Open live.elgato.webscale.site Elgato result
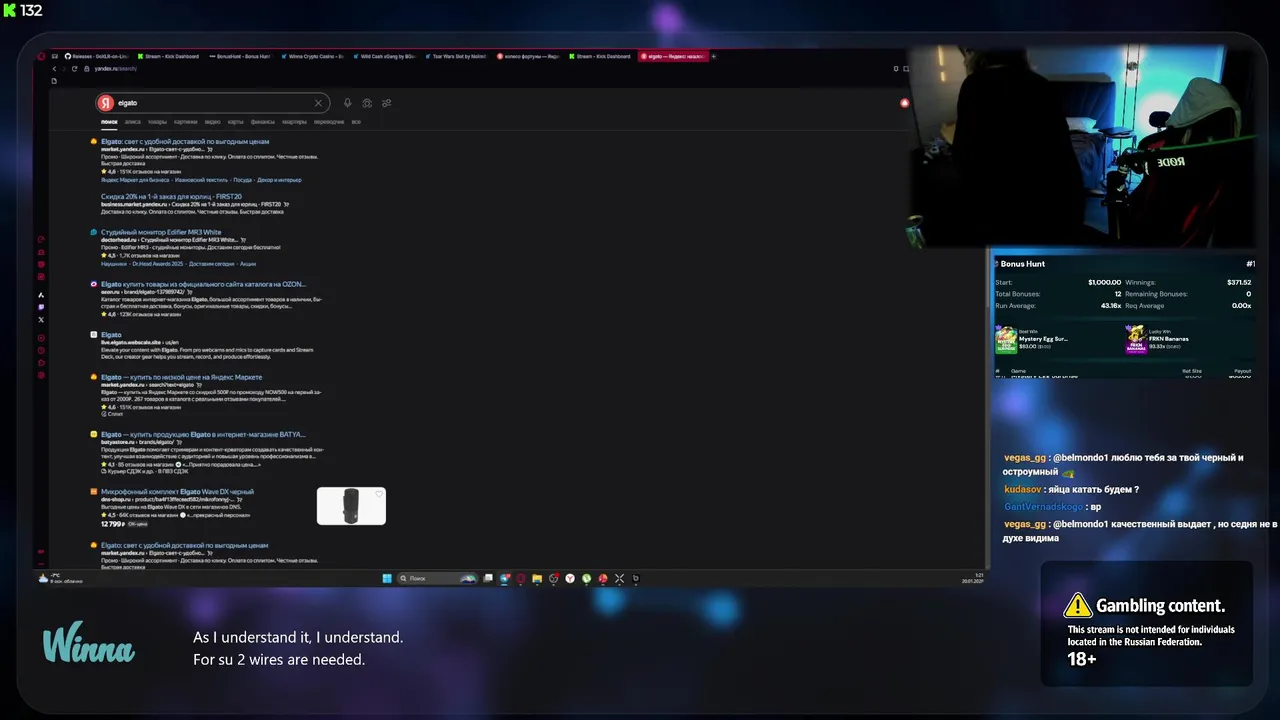Screen dimensions: 1280x720 pos(111,335)
